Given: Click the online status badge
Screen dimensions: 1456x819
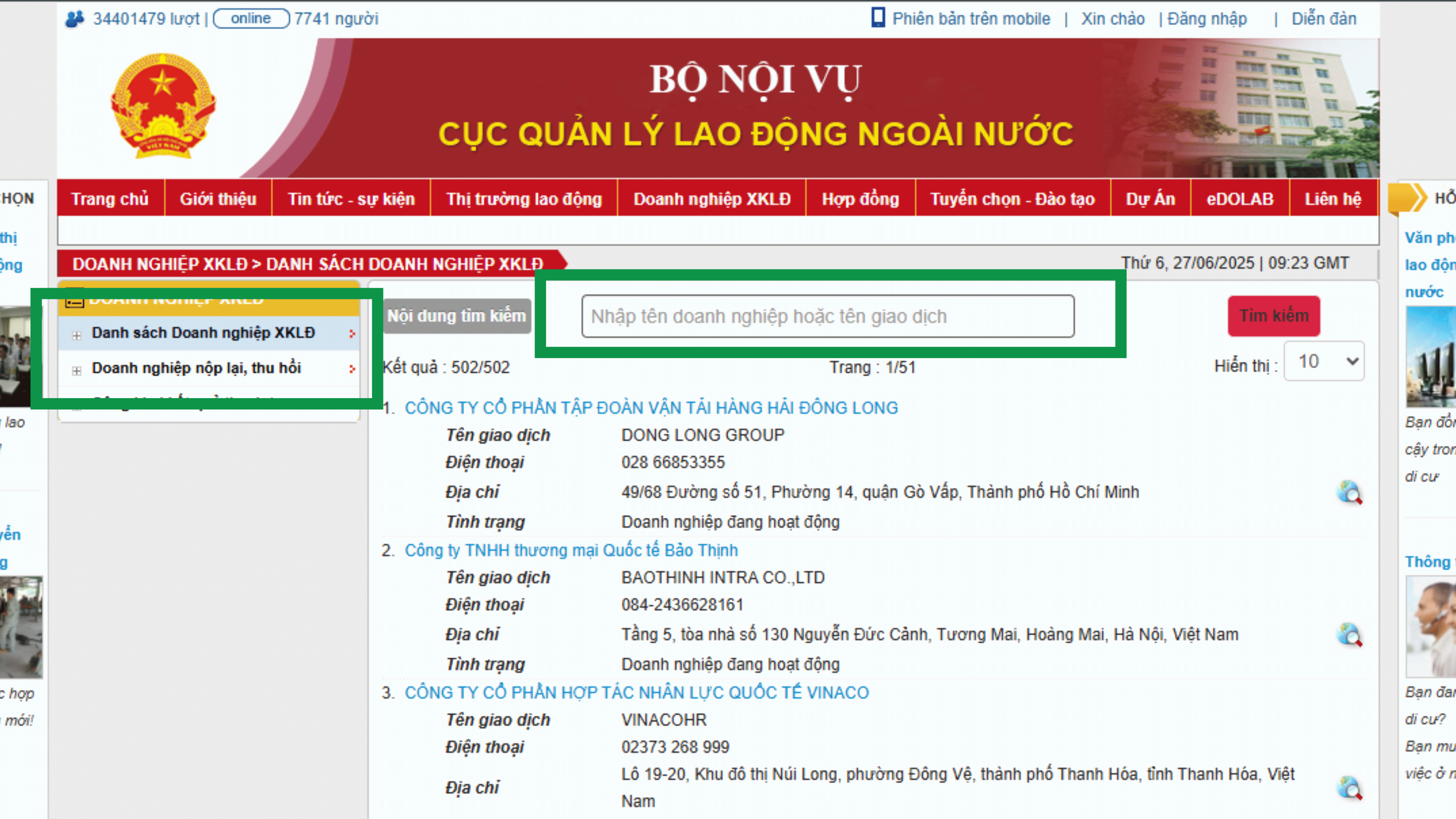Looking at the screenshot, I should pos(251,19).
